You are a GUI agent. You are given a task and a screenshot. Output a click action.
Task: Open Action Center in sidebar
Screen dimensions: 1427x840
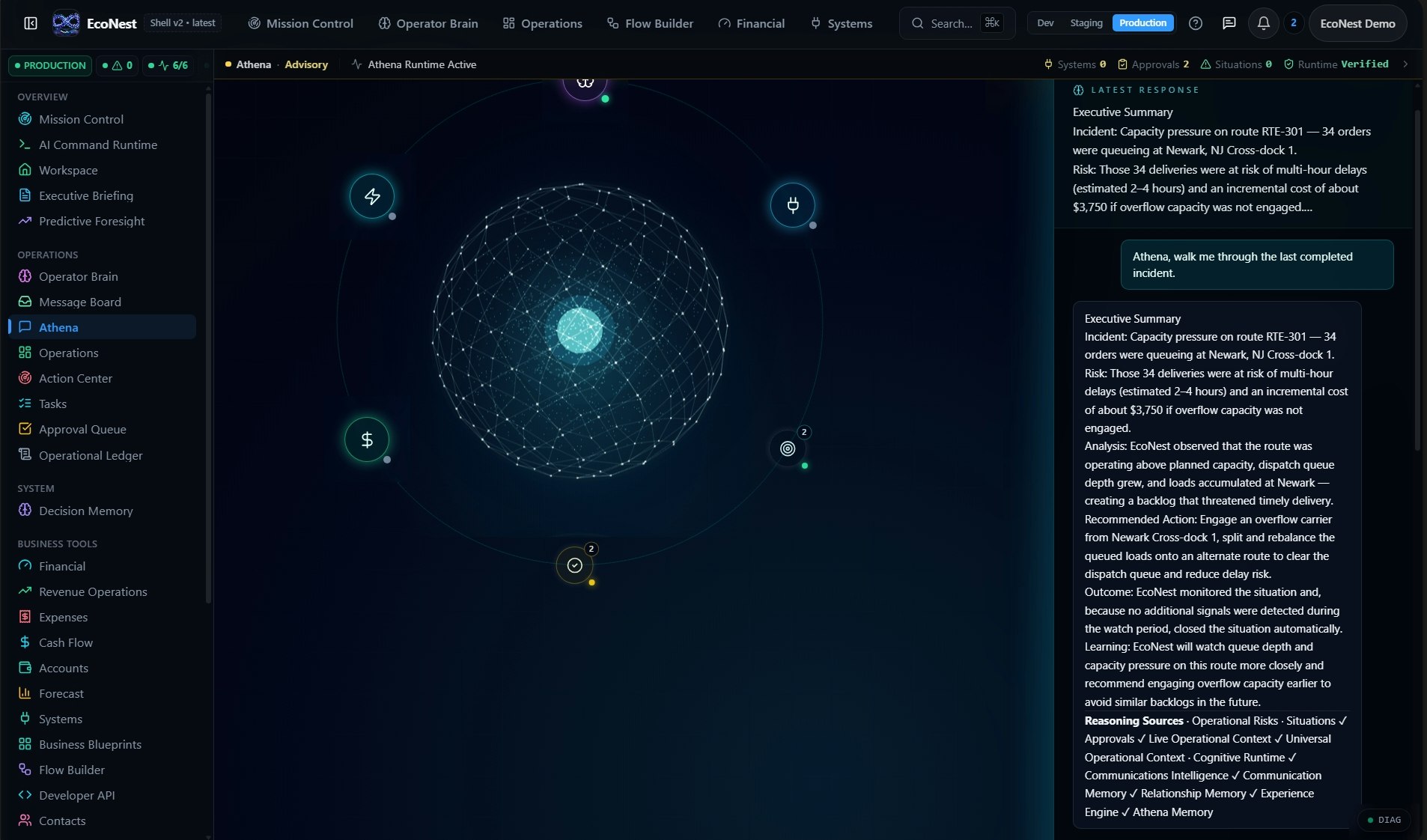click(103, 378)
